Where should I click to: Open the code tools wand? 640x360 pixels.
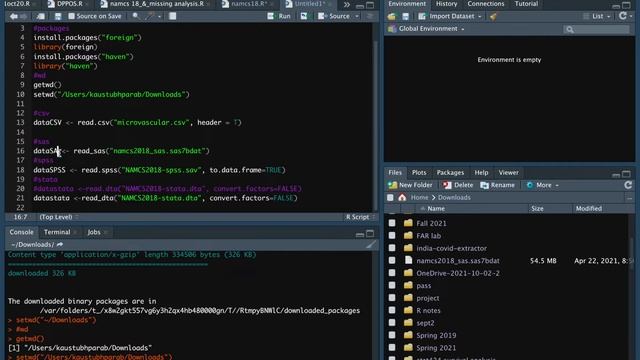pos(150,16)
